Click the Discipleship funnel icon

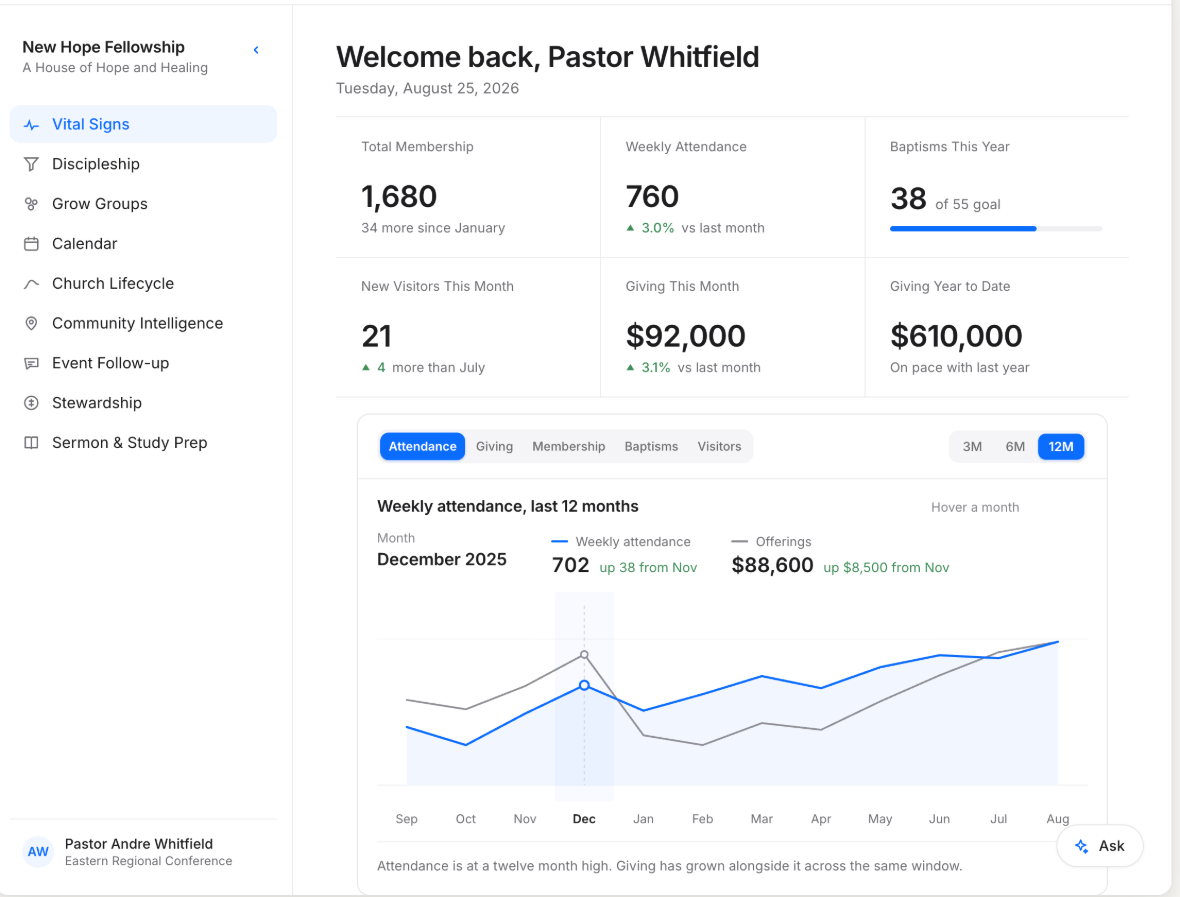(31, 164)
